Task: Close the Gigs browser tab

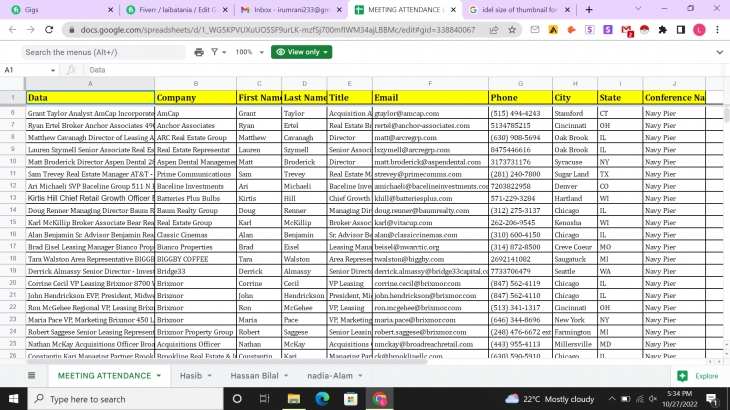Action: click(110, 10)
